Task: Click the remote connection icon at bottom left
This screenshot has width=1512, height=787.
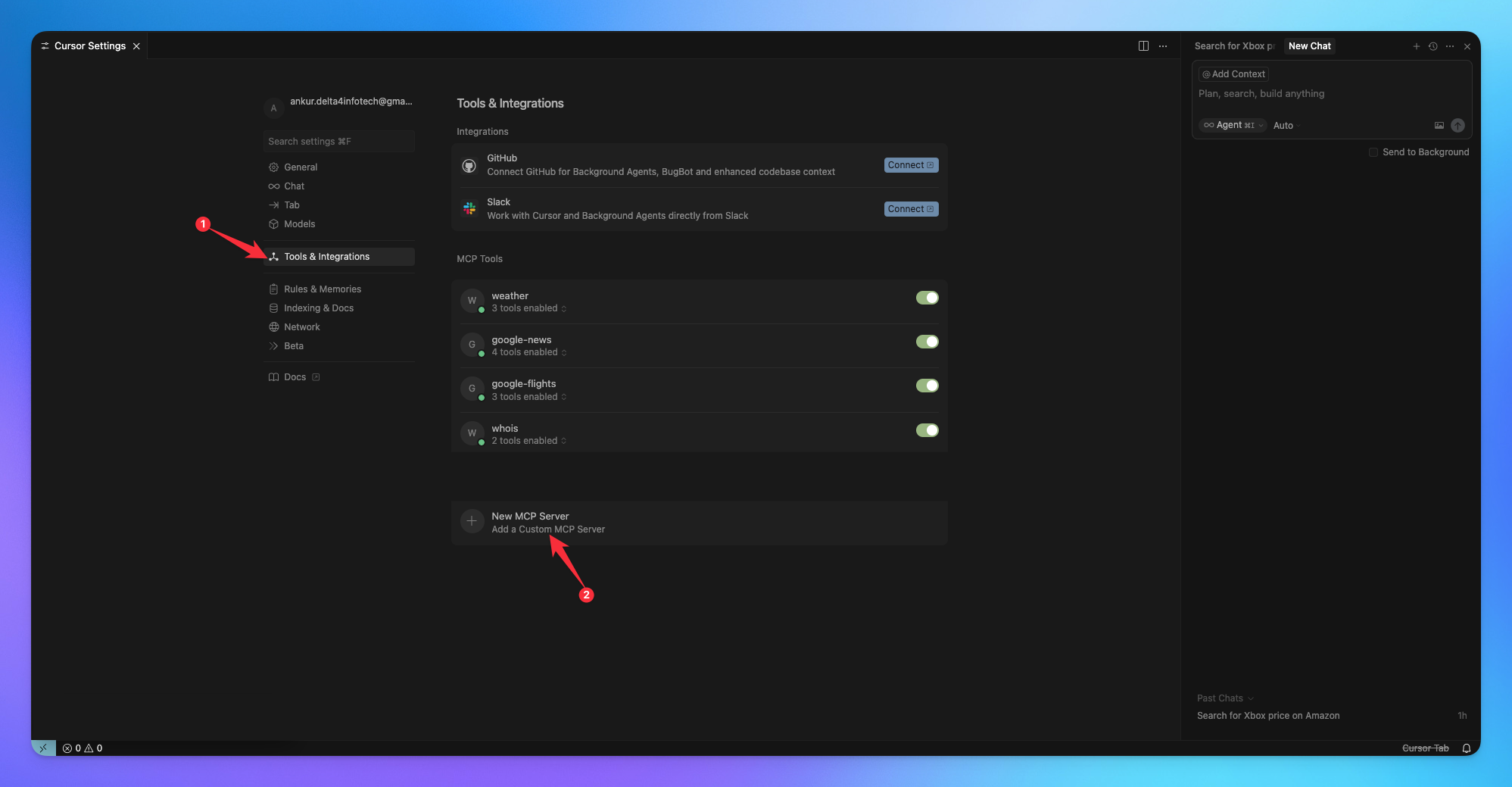Action: 42,748
